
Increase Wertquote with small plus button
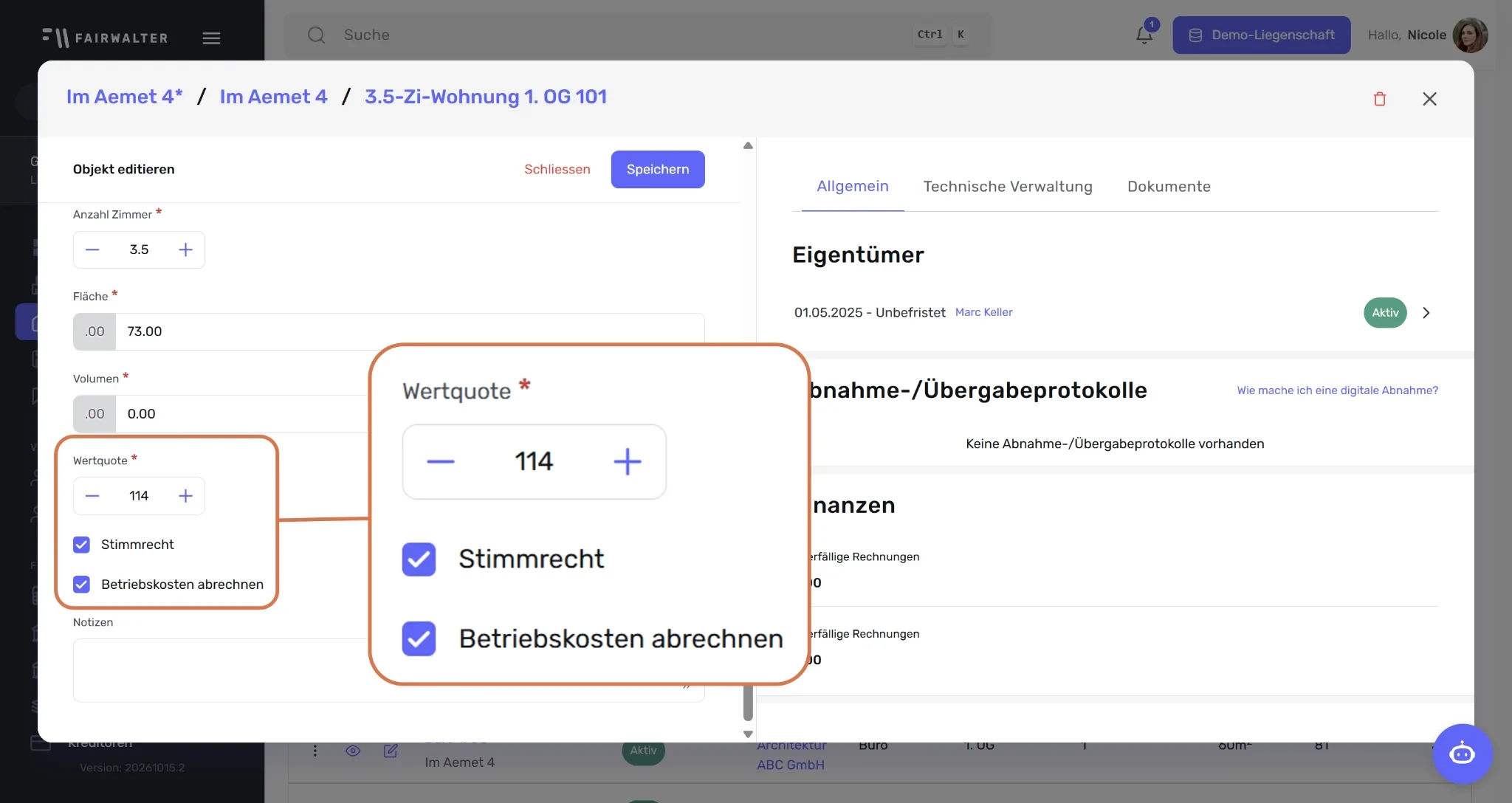point(185,496)
